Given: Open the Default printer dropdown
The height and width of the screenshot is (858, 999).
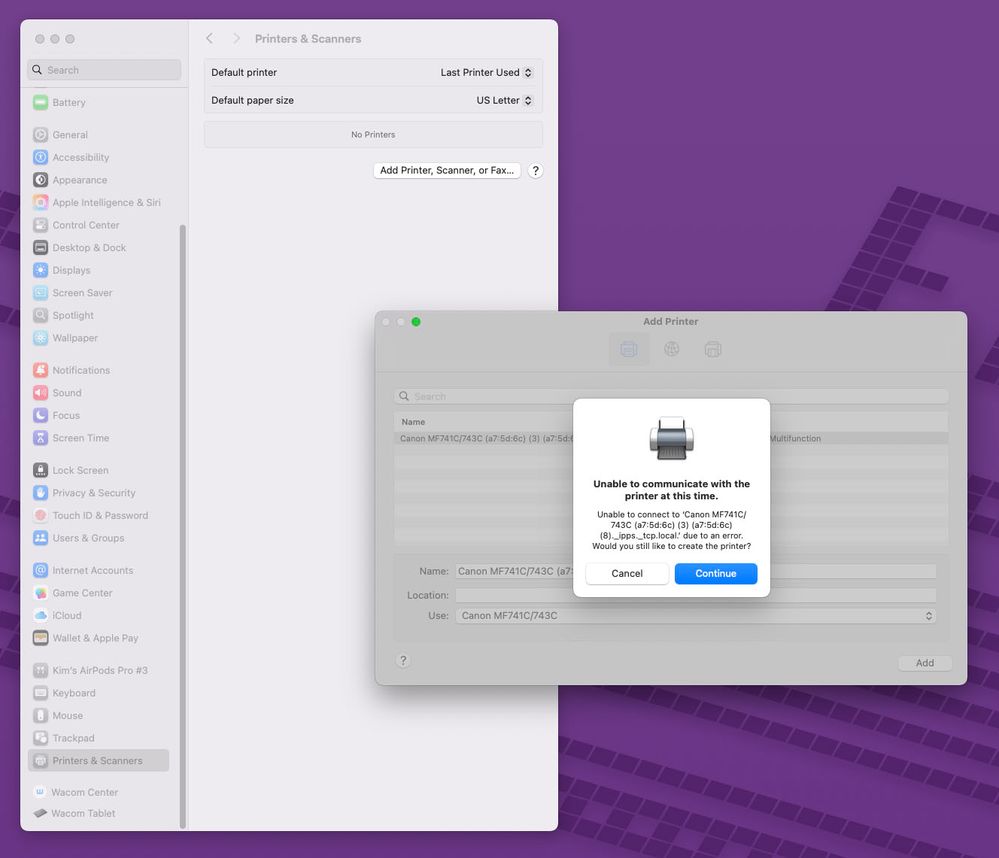Looking at the screenshot, I should [486, 72].
